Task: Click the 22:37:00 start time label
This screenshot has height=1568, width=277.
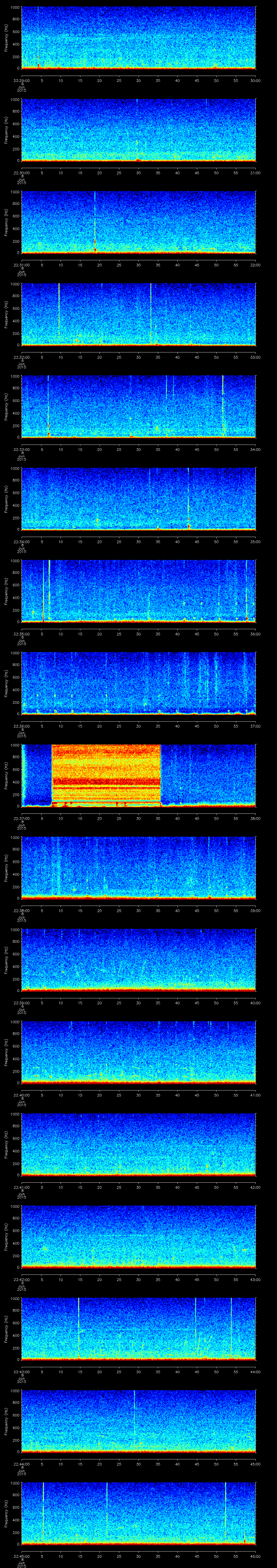Action: point(21,818)
